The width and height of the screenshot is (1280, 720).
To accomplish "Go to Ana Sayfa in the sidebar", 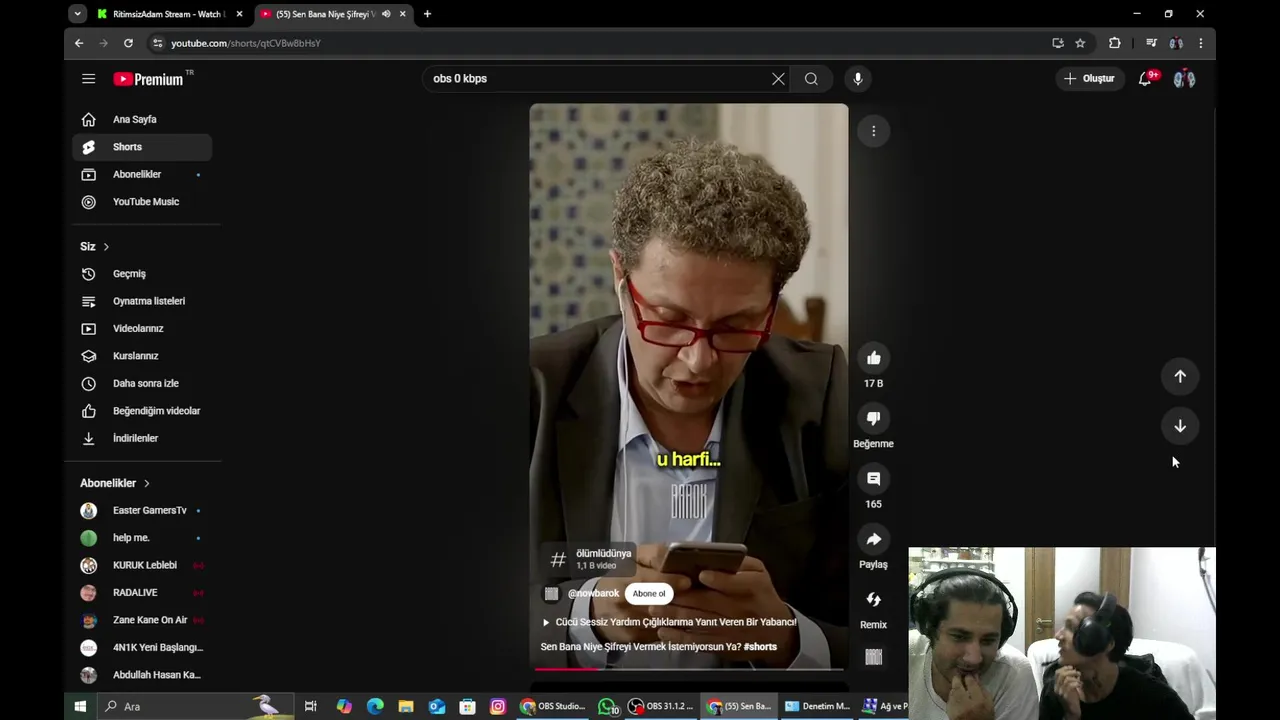I will [142, 119].
